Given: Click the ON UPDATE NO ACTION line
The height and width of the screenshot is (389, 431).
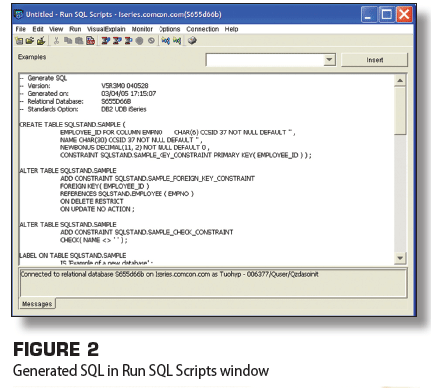Looking at the screenshot, I should 97,209.
